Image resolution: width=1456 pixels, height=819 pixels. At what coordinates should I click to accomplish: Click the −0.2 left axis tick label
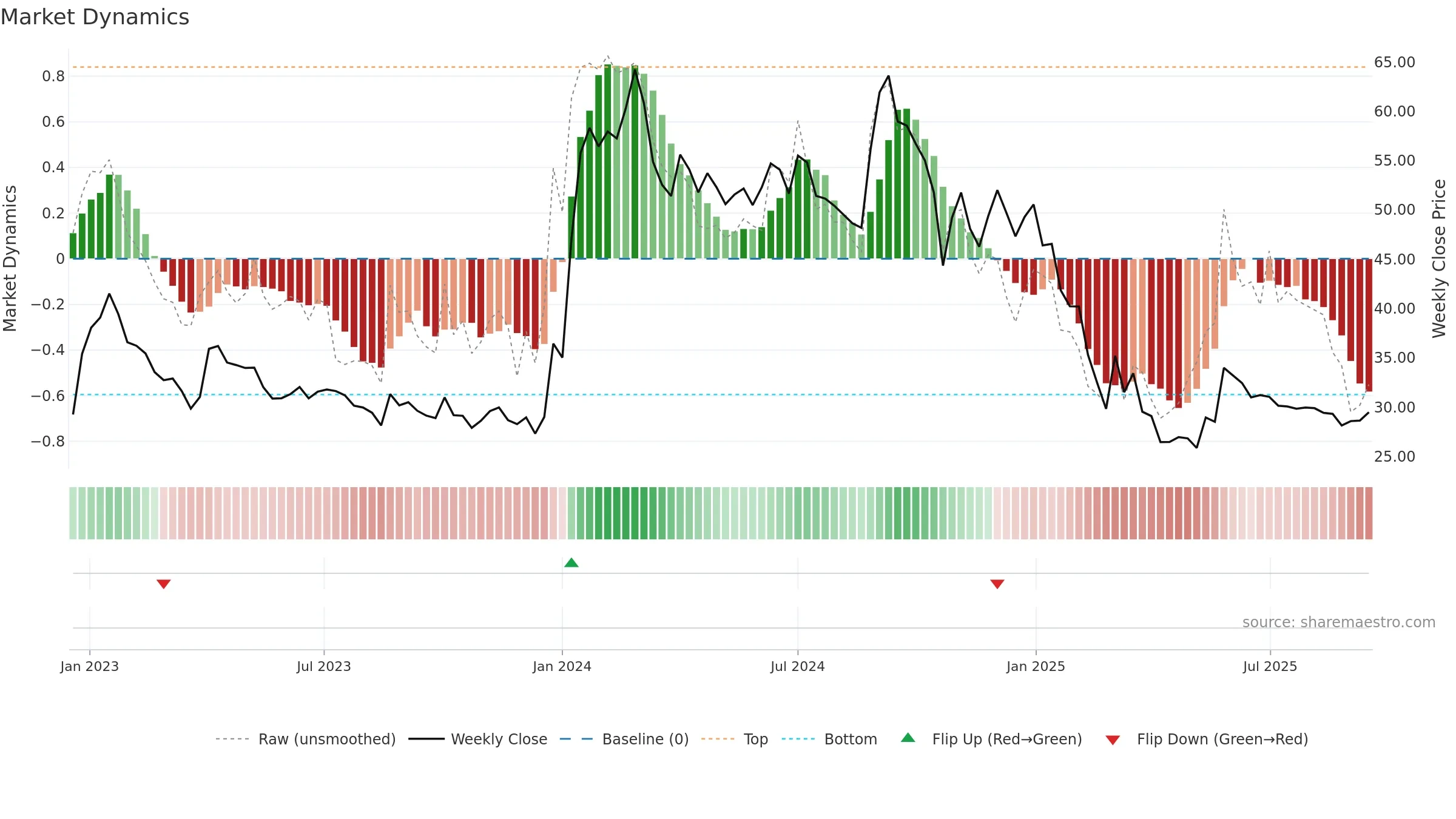[48, 304]
